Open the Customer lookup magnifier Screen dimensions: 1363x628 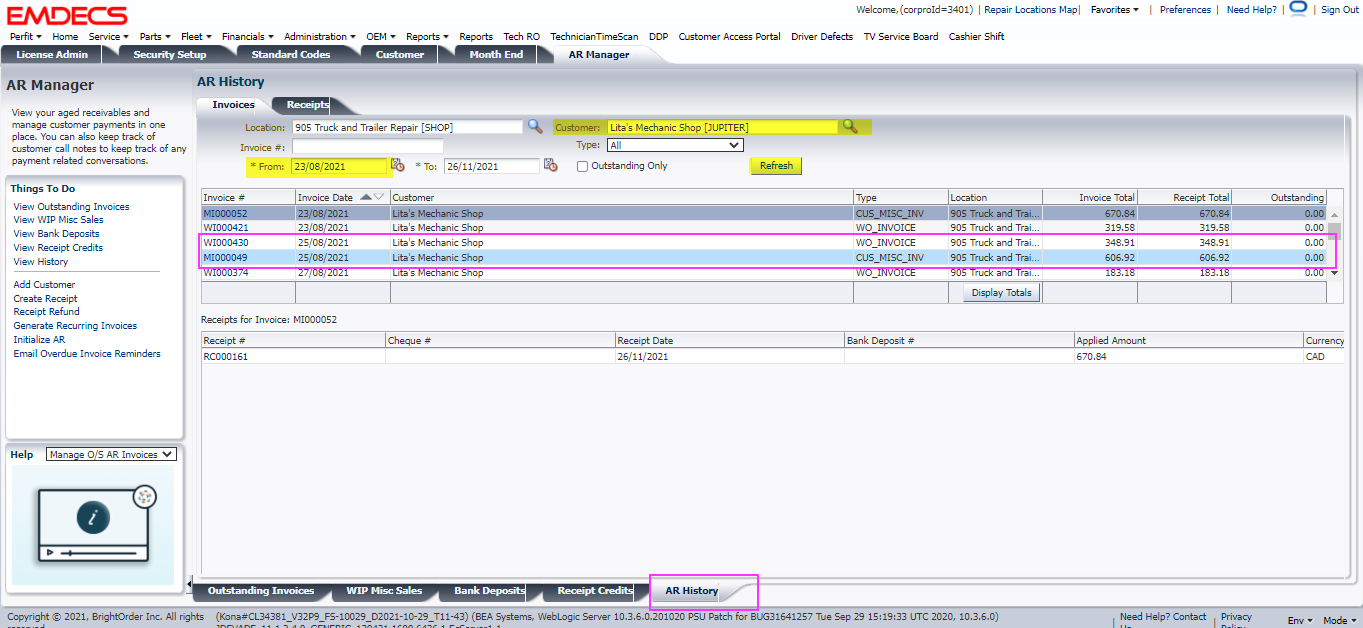[x=850, y=127]
